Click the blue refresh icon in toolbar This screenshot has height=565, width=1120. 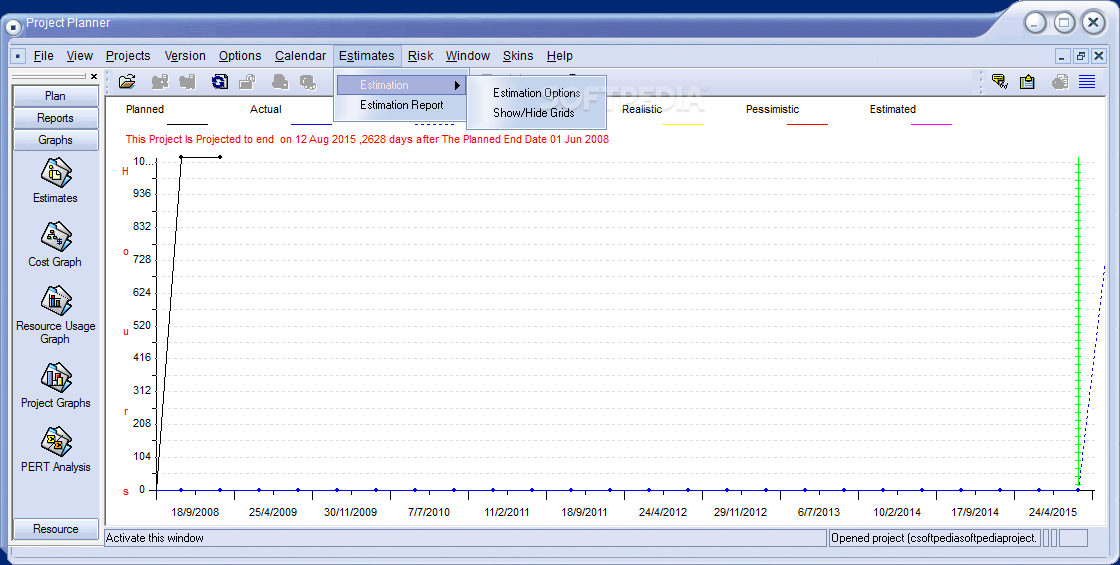pos(219,81)
